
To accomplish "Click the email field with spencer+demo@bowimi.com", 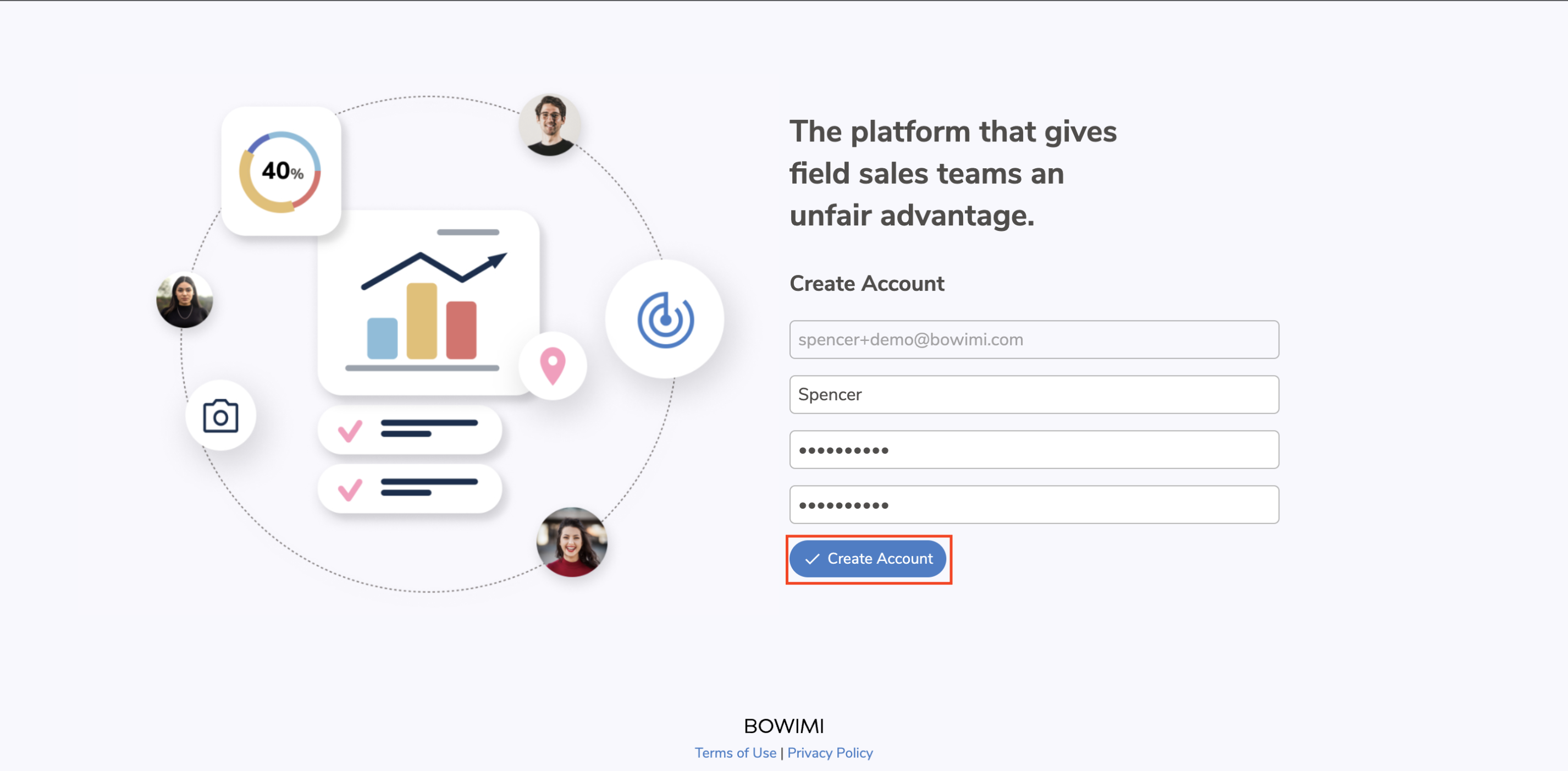I will (1034, 340).
